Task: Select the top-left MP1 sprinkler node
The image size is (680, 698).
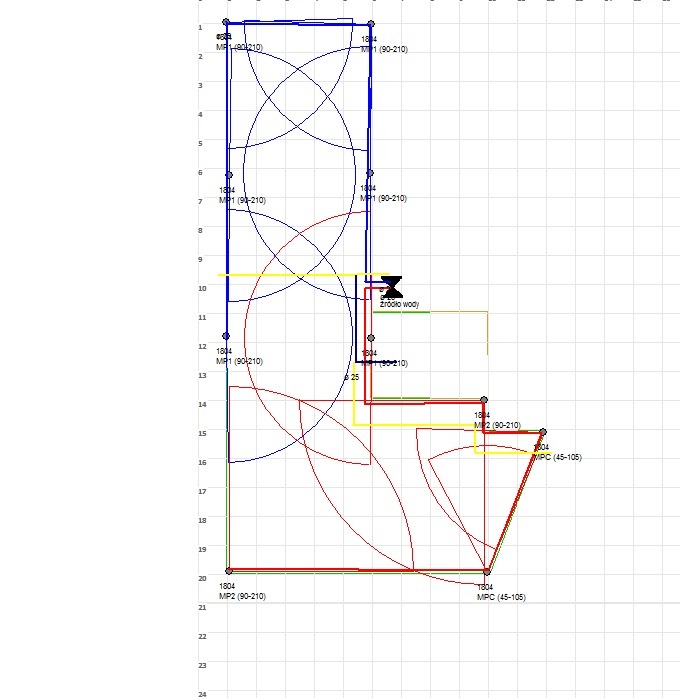Action: pyautogui.click(x=226, y=22)
